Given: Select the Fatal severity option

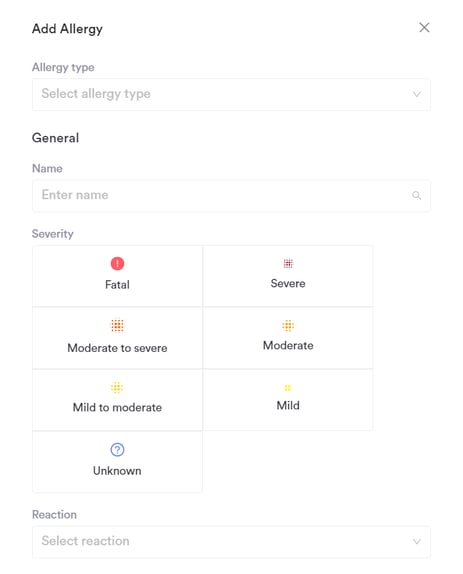Looking at the screenshot, I should 117,276.
